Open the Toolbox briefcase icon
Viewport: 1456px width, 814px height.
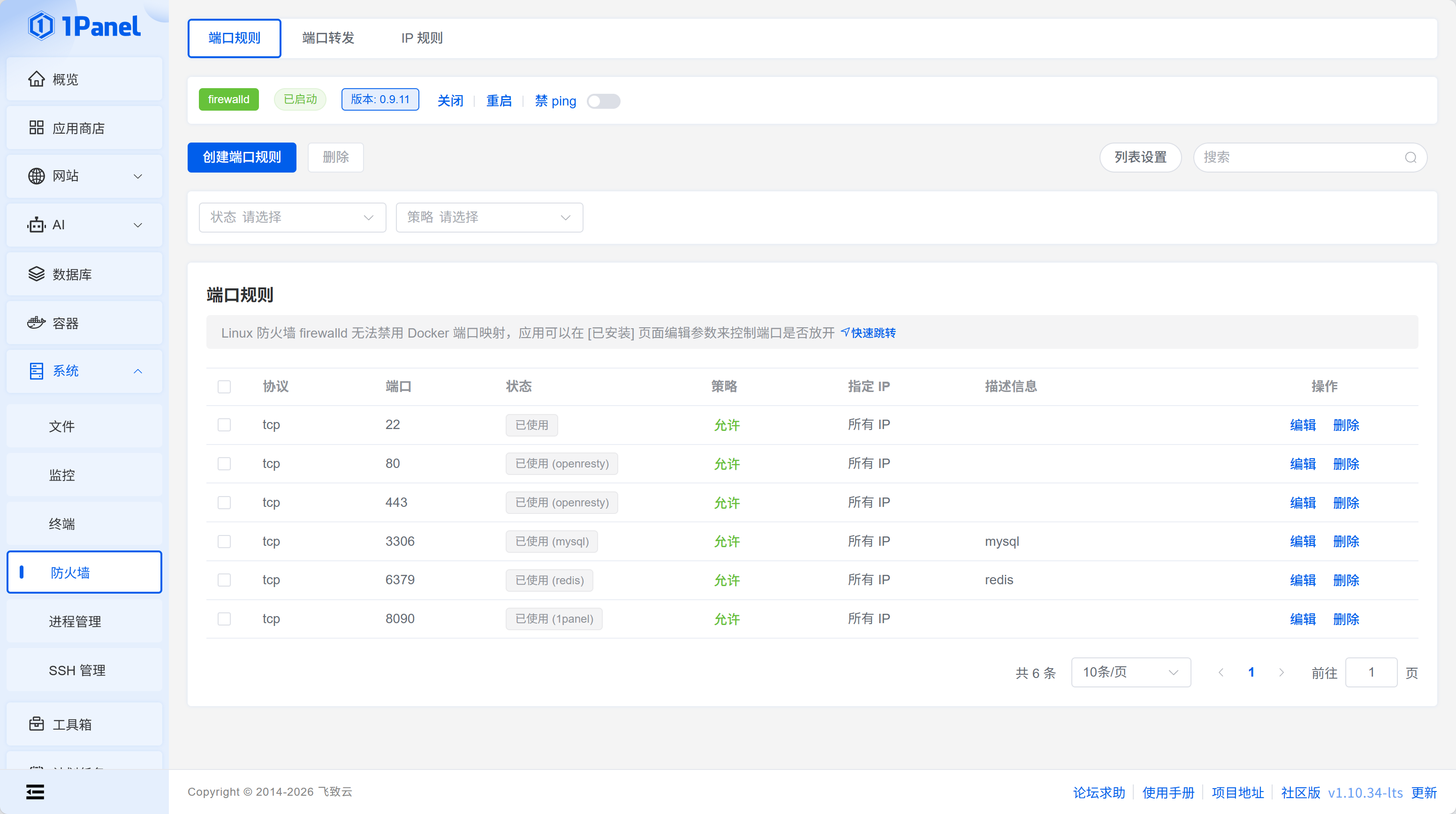[36, 724]
